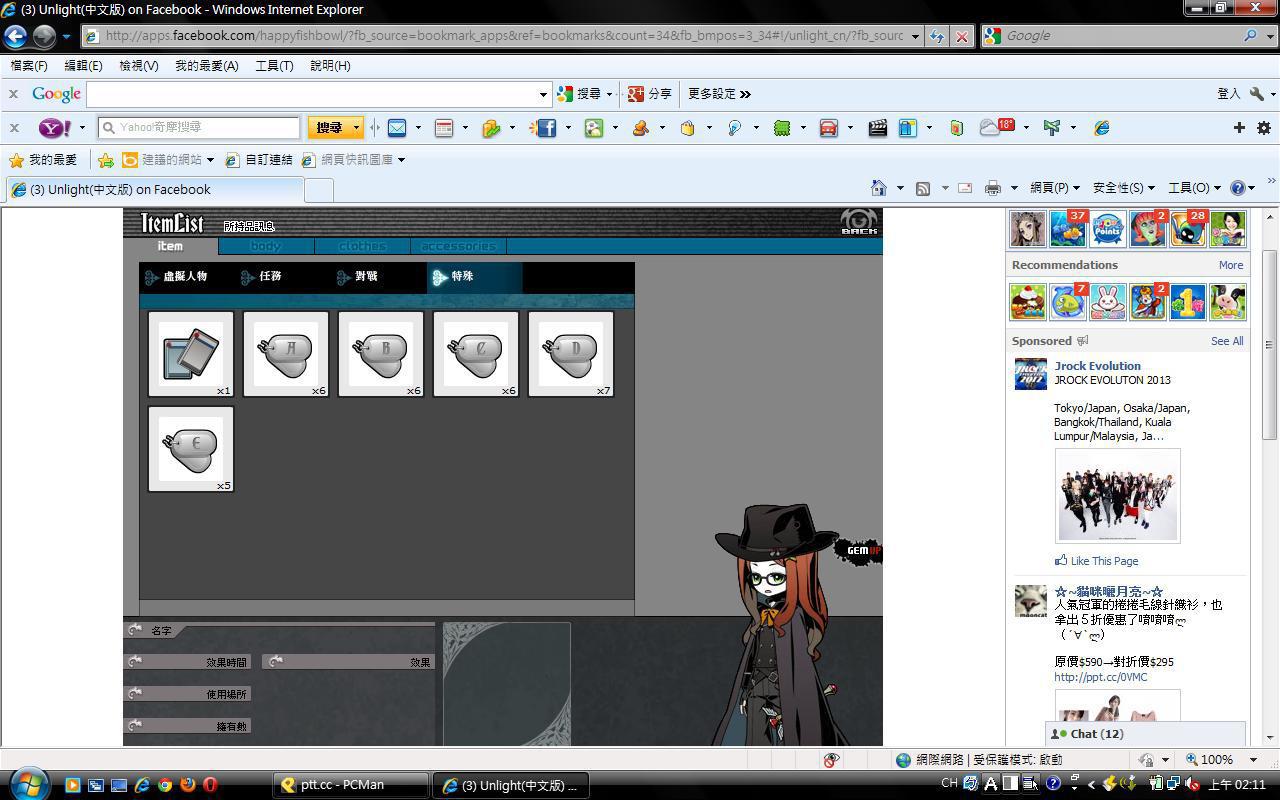This screenshot has width=1280, height=800.
Task: Click the BACK icon in ItemList
Action: pyautogui.click(x=858, y=222)
